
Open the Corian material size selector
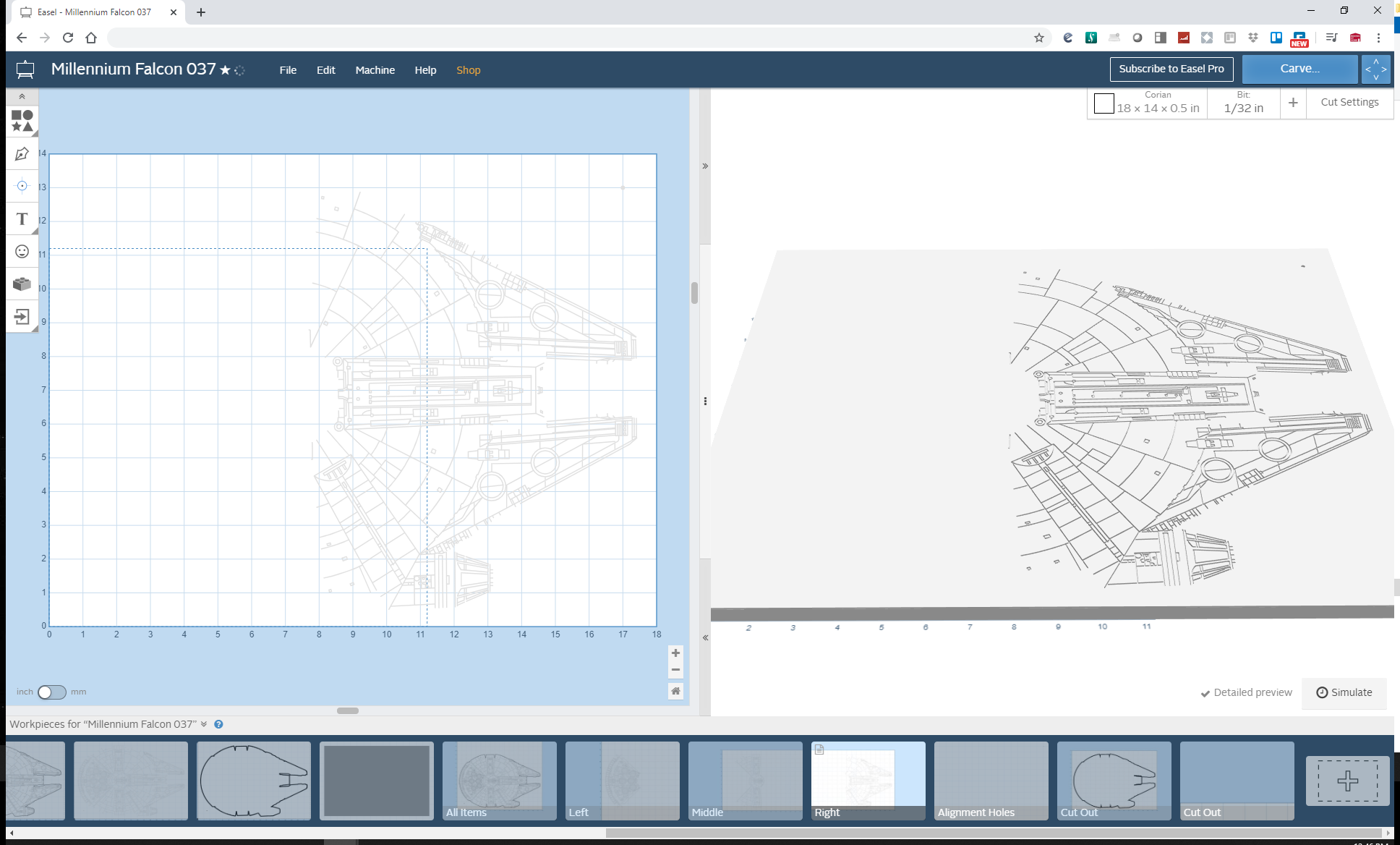(x=1148, y=103)
